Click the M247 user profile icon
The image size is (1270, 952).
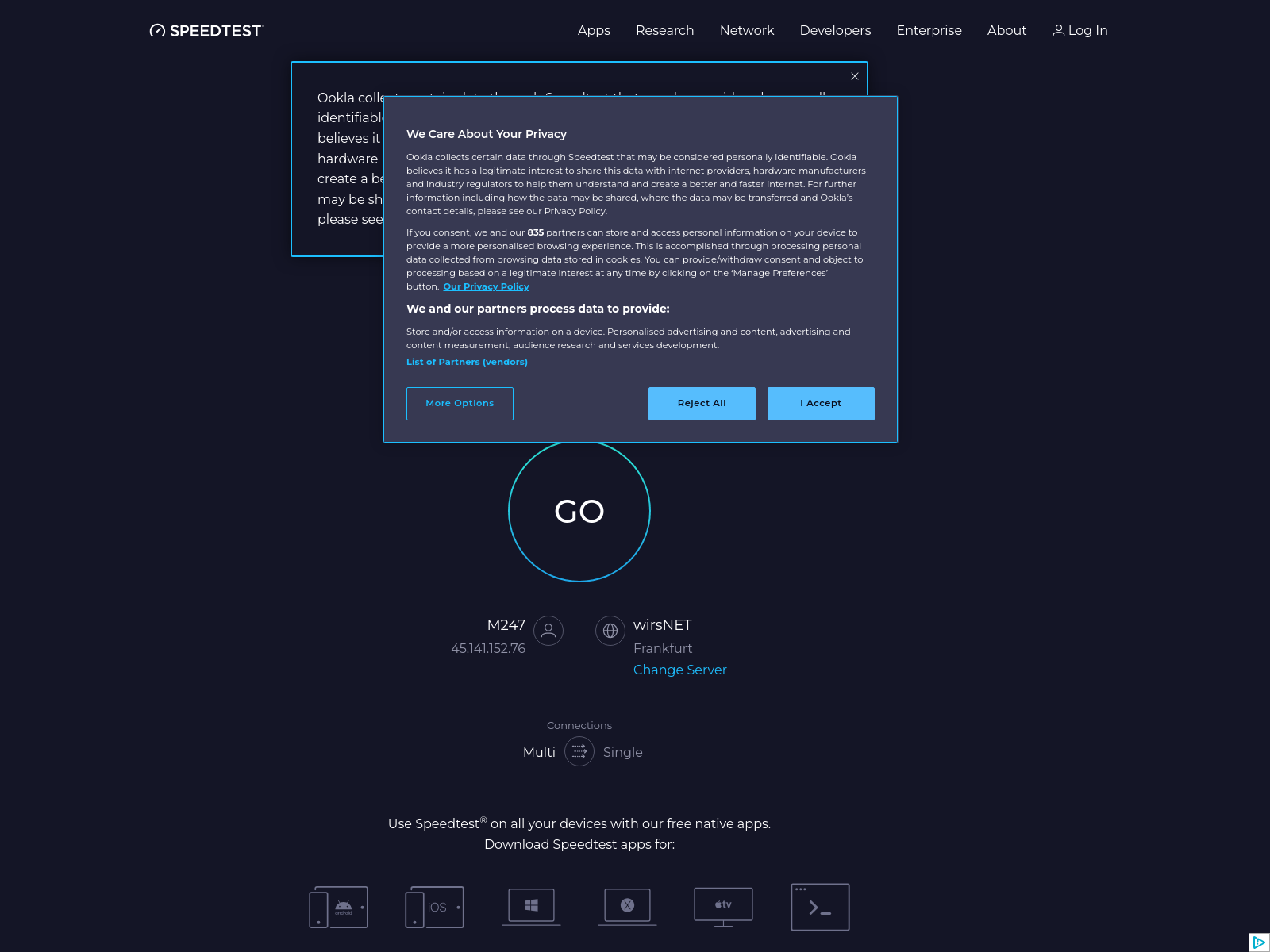(x=548, y=631)
